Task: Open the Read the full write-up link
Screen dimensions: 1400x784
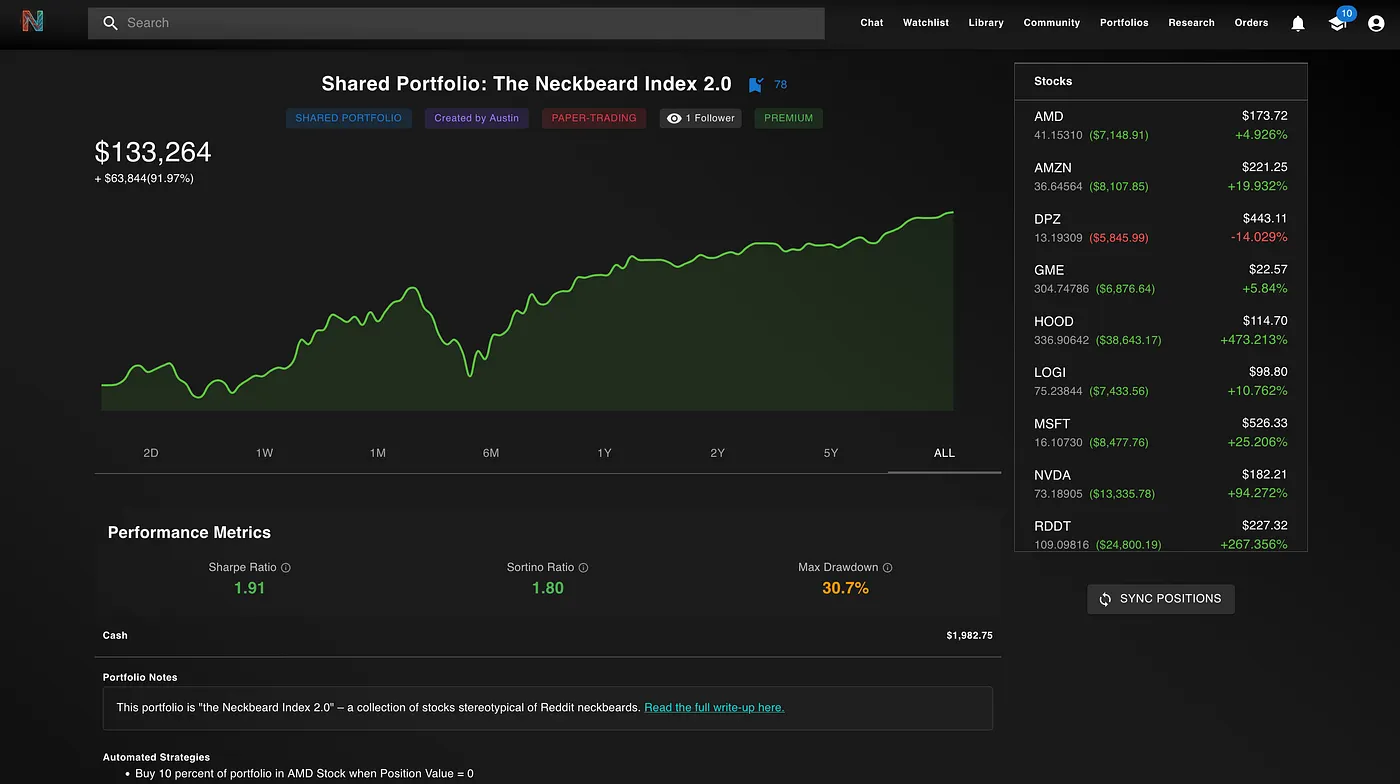Action: click(714, 708)
